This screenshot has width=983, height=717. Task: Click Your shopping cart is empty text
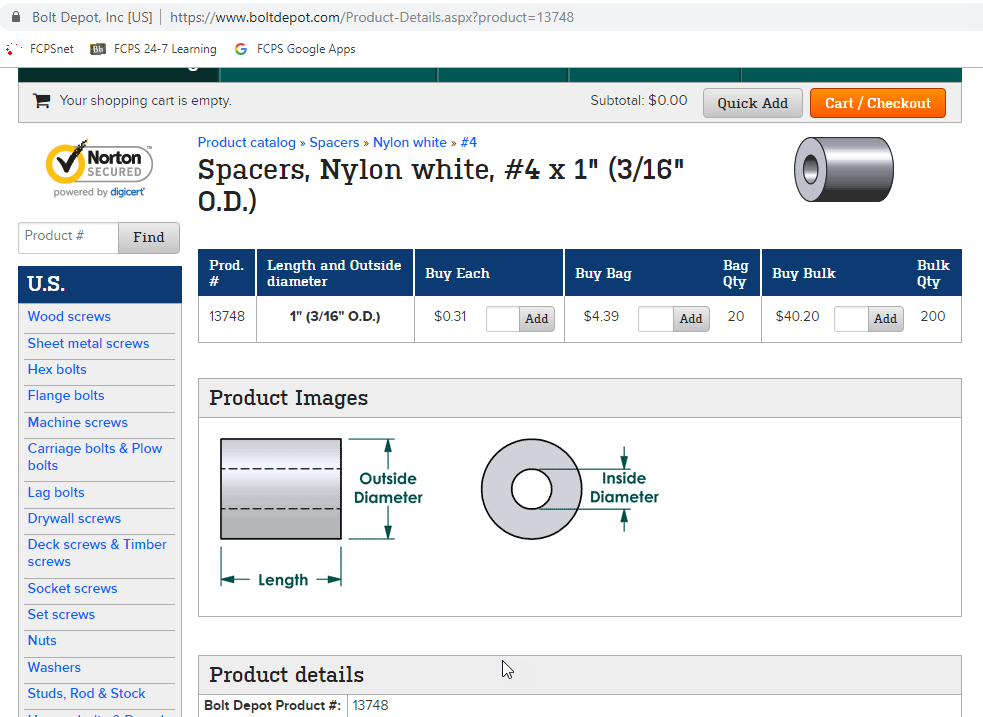tap(145, 101)
